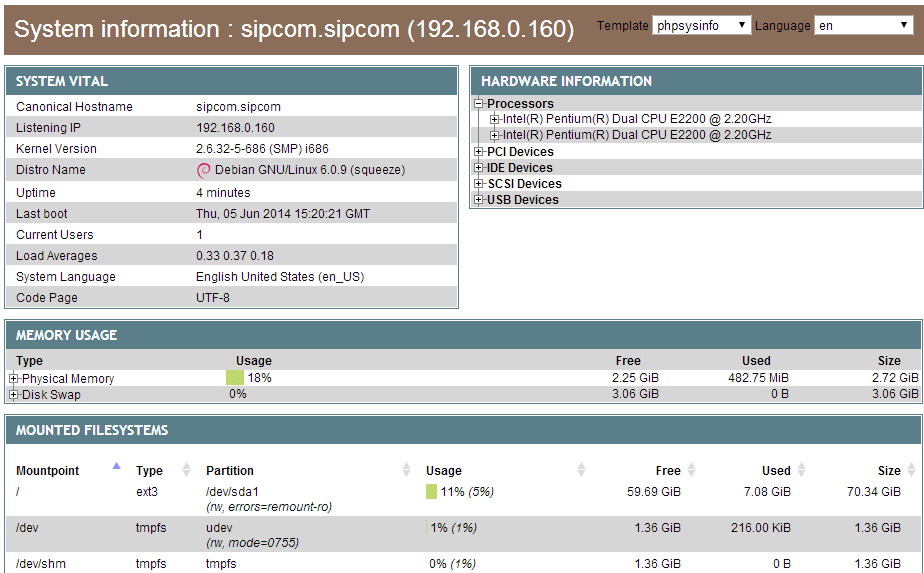Expand the IDE Devices node

[x=479, y=168]
